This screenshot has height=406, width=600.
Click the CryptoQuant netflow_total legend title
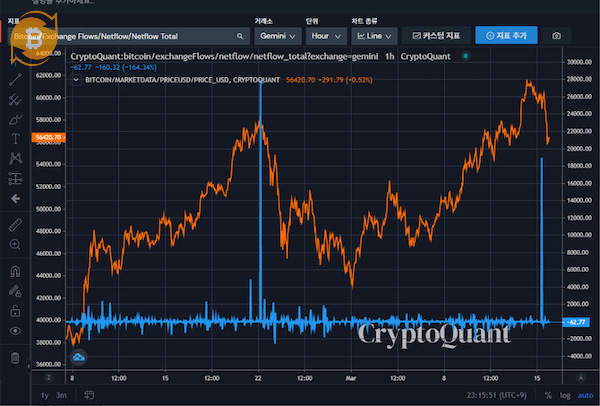pyautogui.click(x=224, y=57)
